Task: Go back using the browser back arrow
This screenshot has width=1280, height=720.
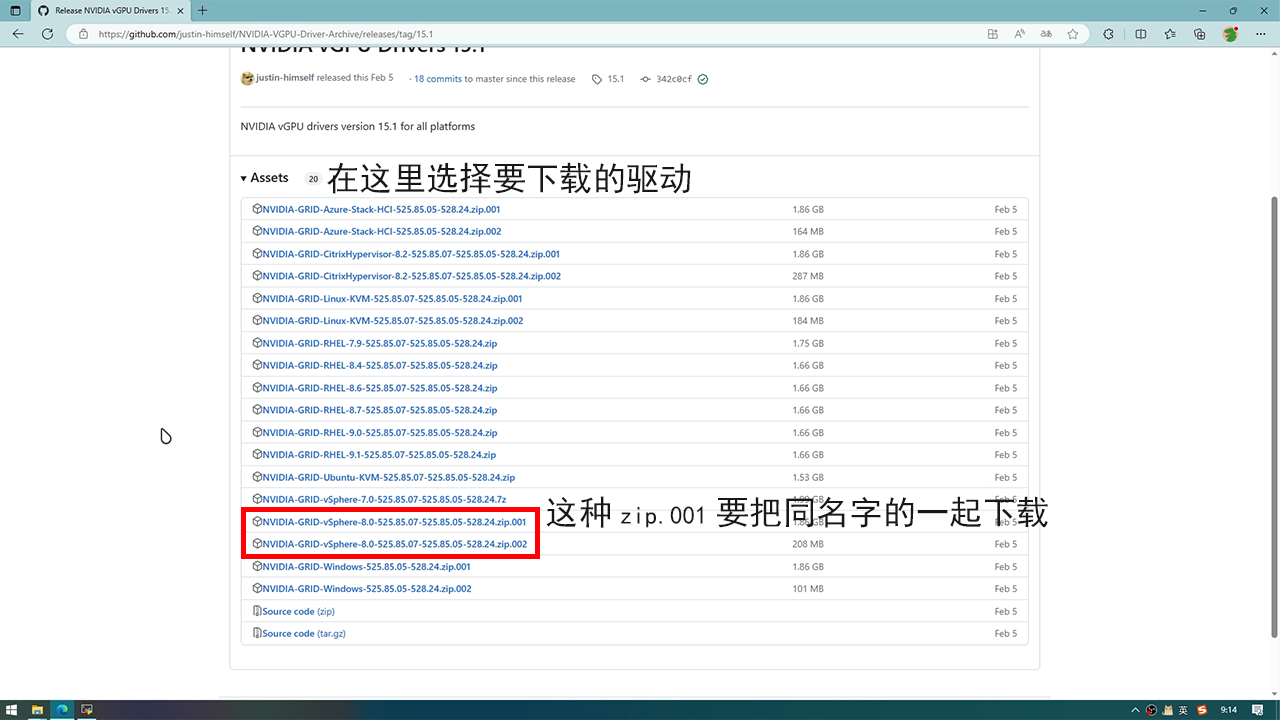Action: click(x=18, y=33)
